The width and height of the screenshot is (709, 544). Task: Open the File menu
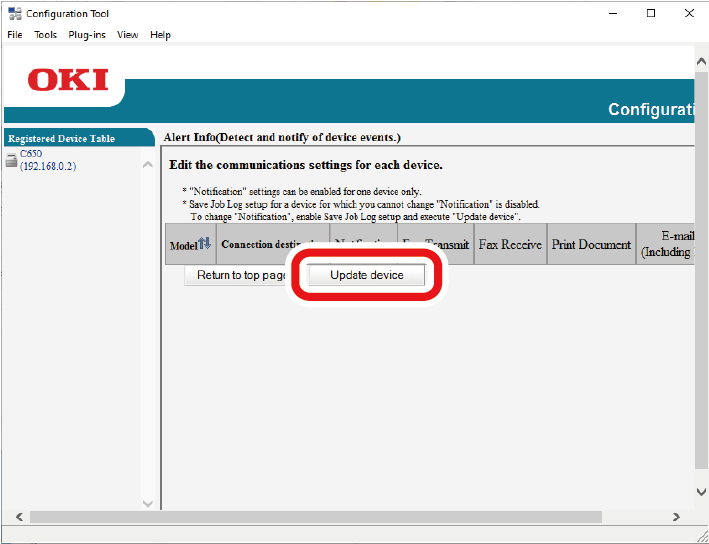pyautogui.click(x=14, y=35)
